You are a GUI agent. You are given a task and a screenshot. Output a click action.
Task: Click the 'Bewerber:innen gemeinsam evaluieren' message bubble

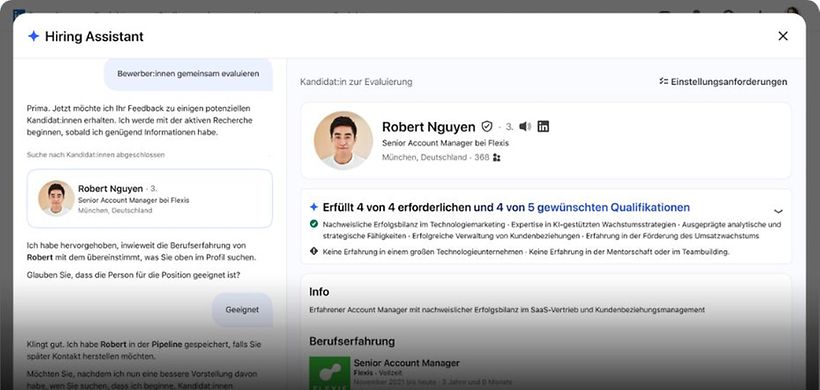(188, 74)
